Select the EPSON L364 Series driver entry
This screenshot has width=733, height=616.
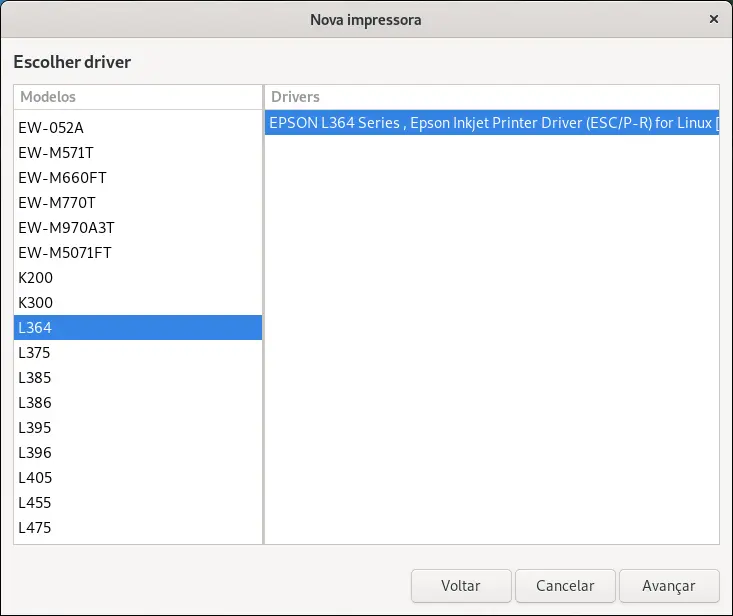click(x=492, y=123)
